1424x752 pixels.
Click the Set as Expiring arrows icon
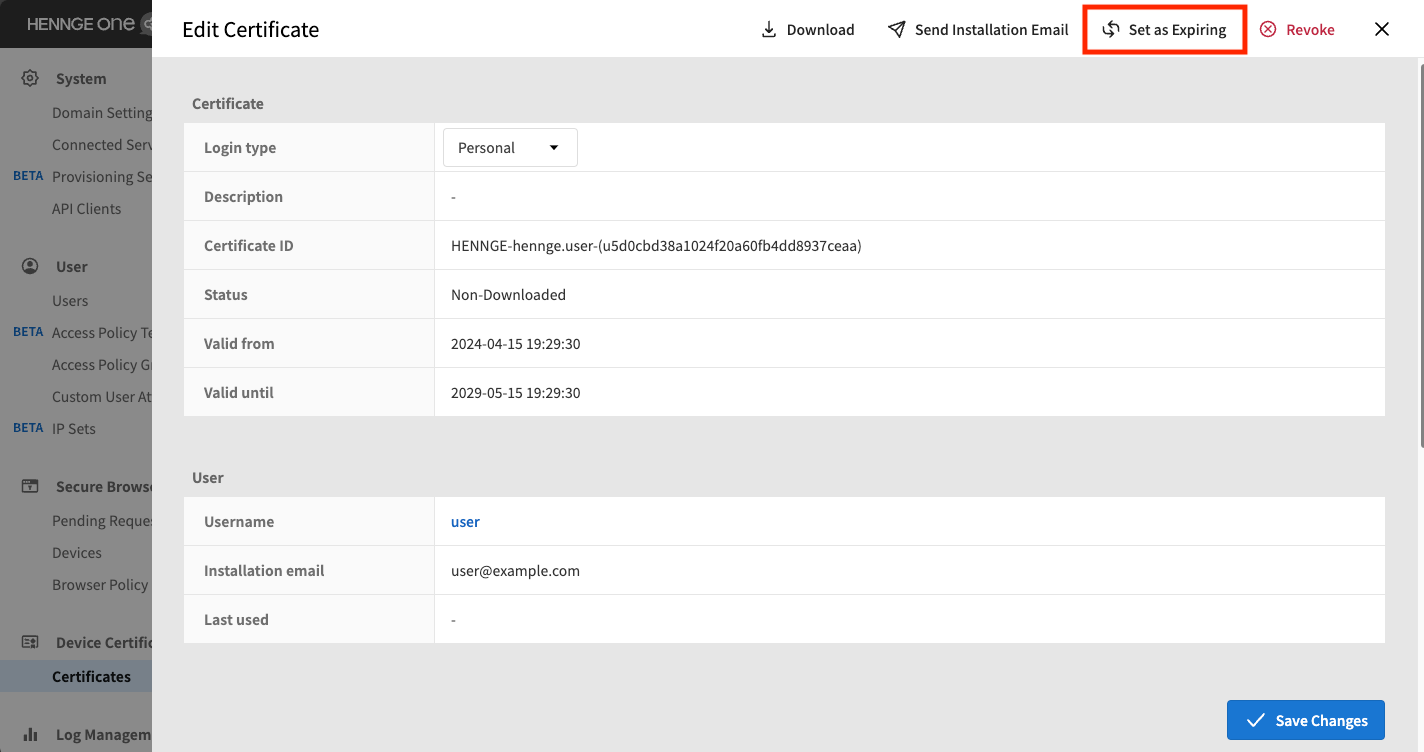point(1110,29)
